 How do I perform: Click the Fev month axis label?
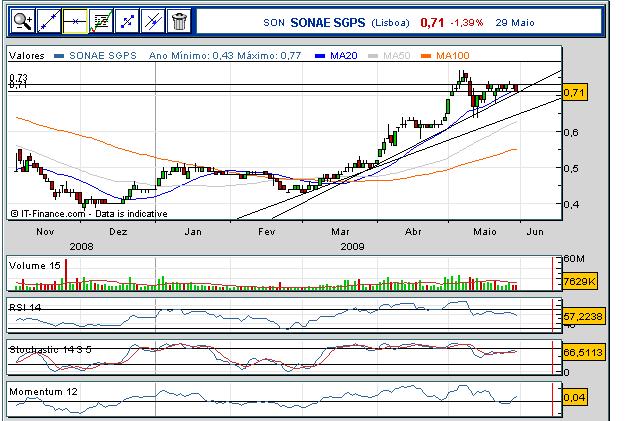(267, 232)
